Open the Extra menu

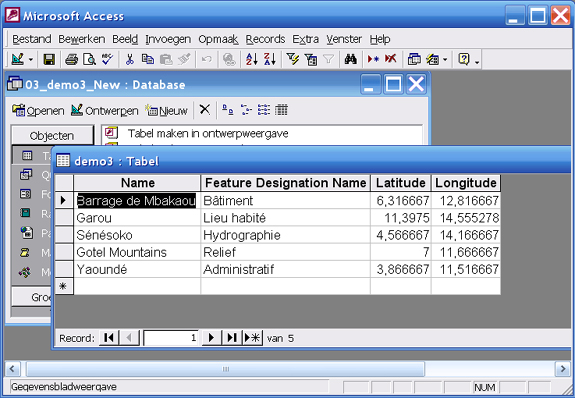pos(305,39)
